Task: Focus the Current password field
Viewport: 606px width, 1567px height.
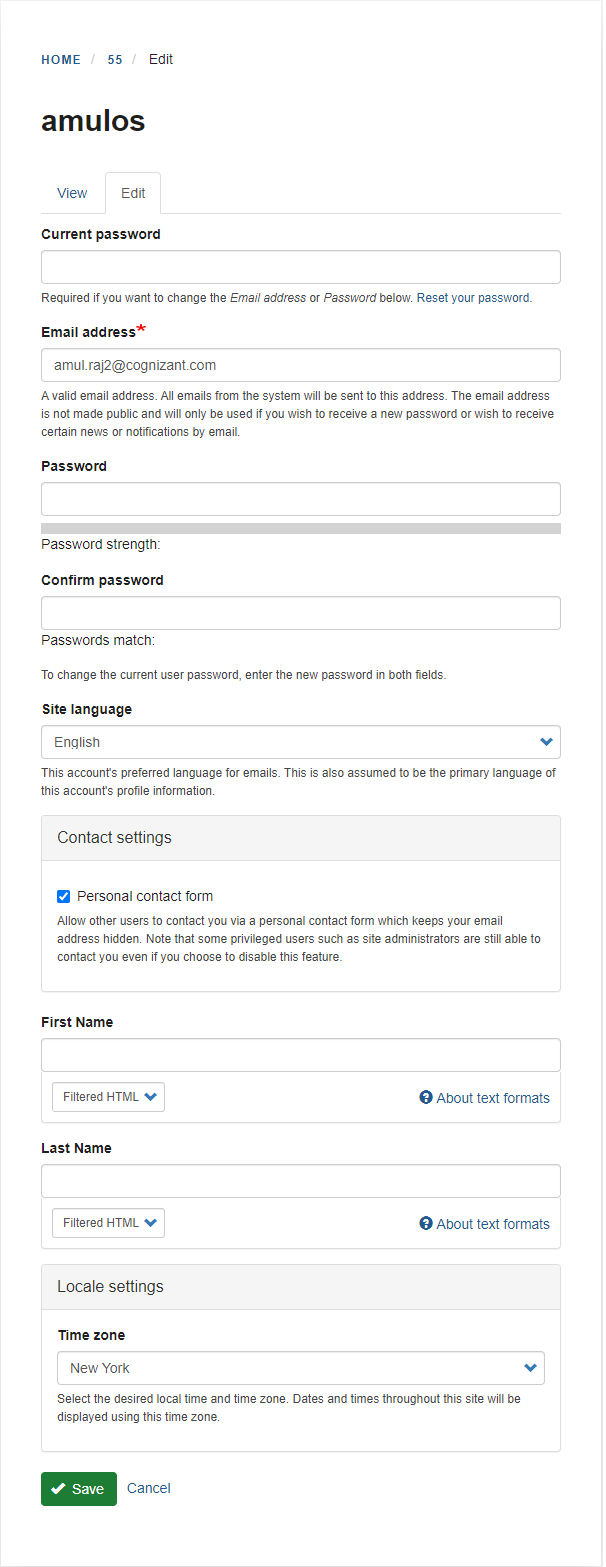Action: pyautogui.click(x=300, y=267)
